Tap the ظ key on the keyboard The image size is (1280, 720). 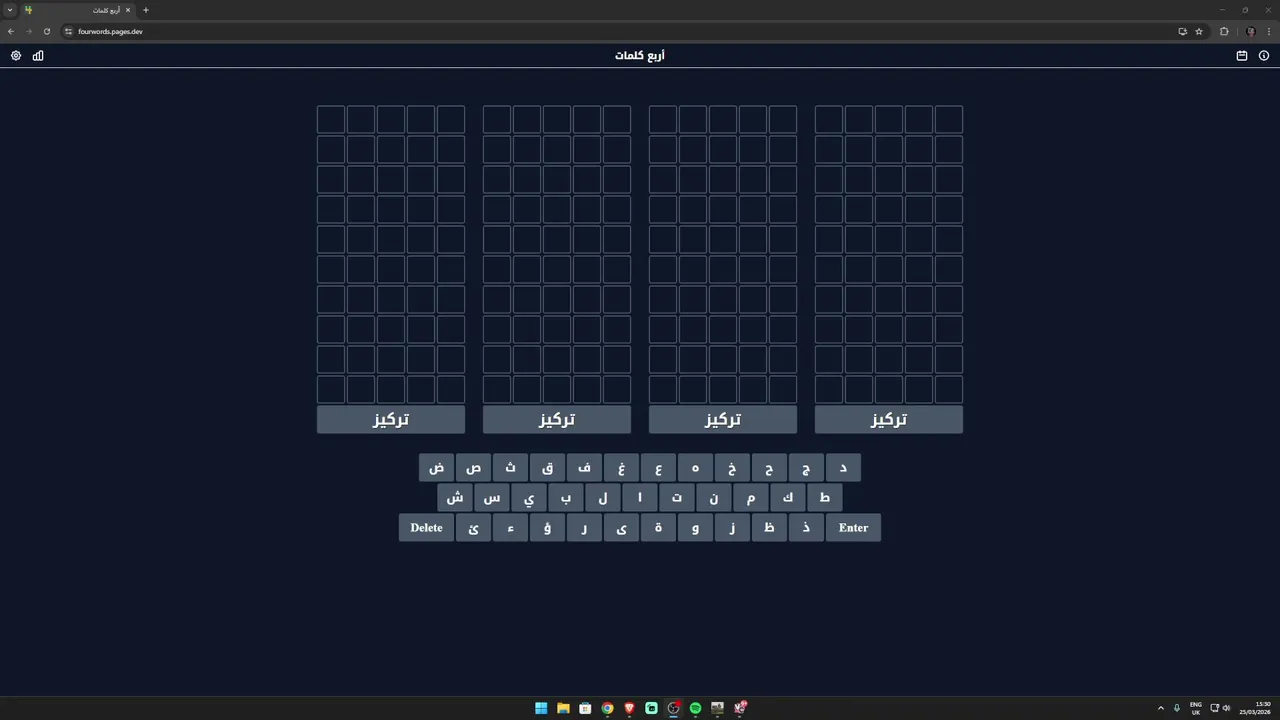tap(769, 528)
